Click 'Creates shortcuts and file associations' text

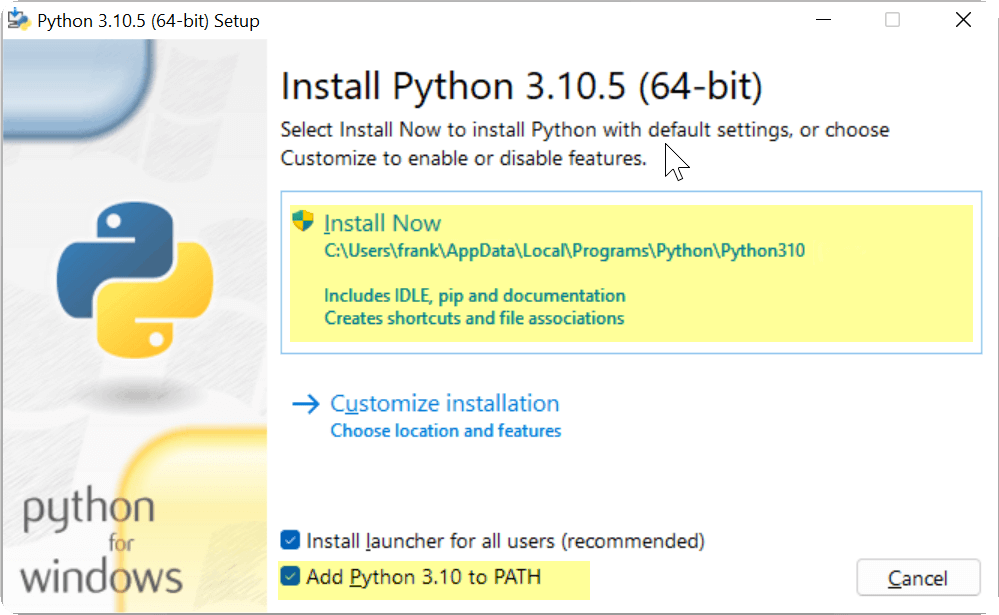474,318
